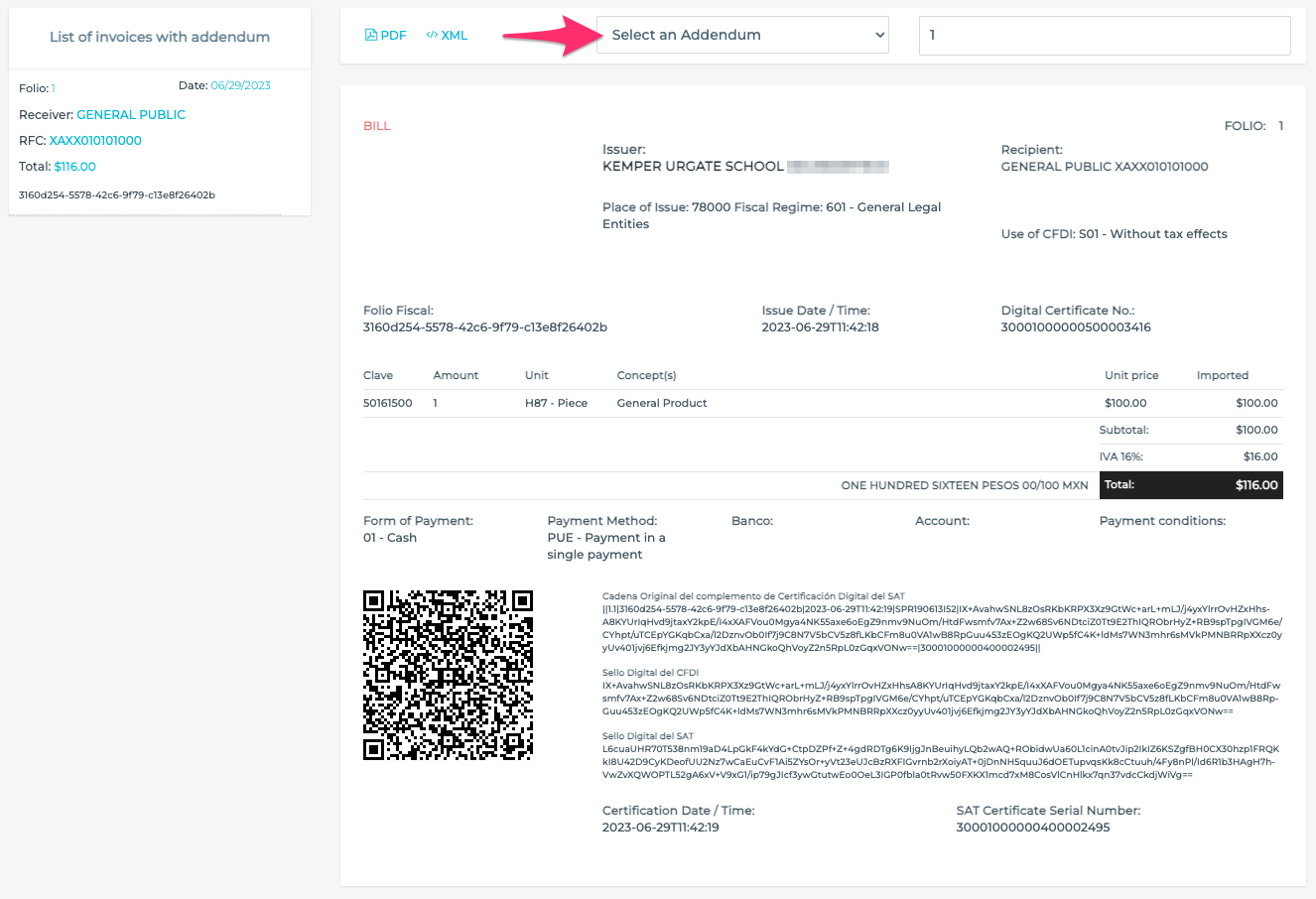Click issue date 2023-06-29T11:42:18
The width and height of the screenshot is (1316, 899).
(821, 327)
